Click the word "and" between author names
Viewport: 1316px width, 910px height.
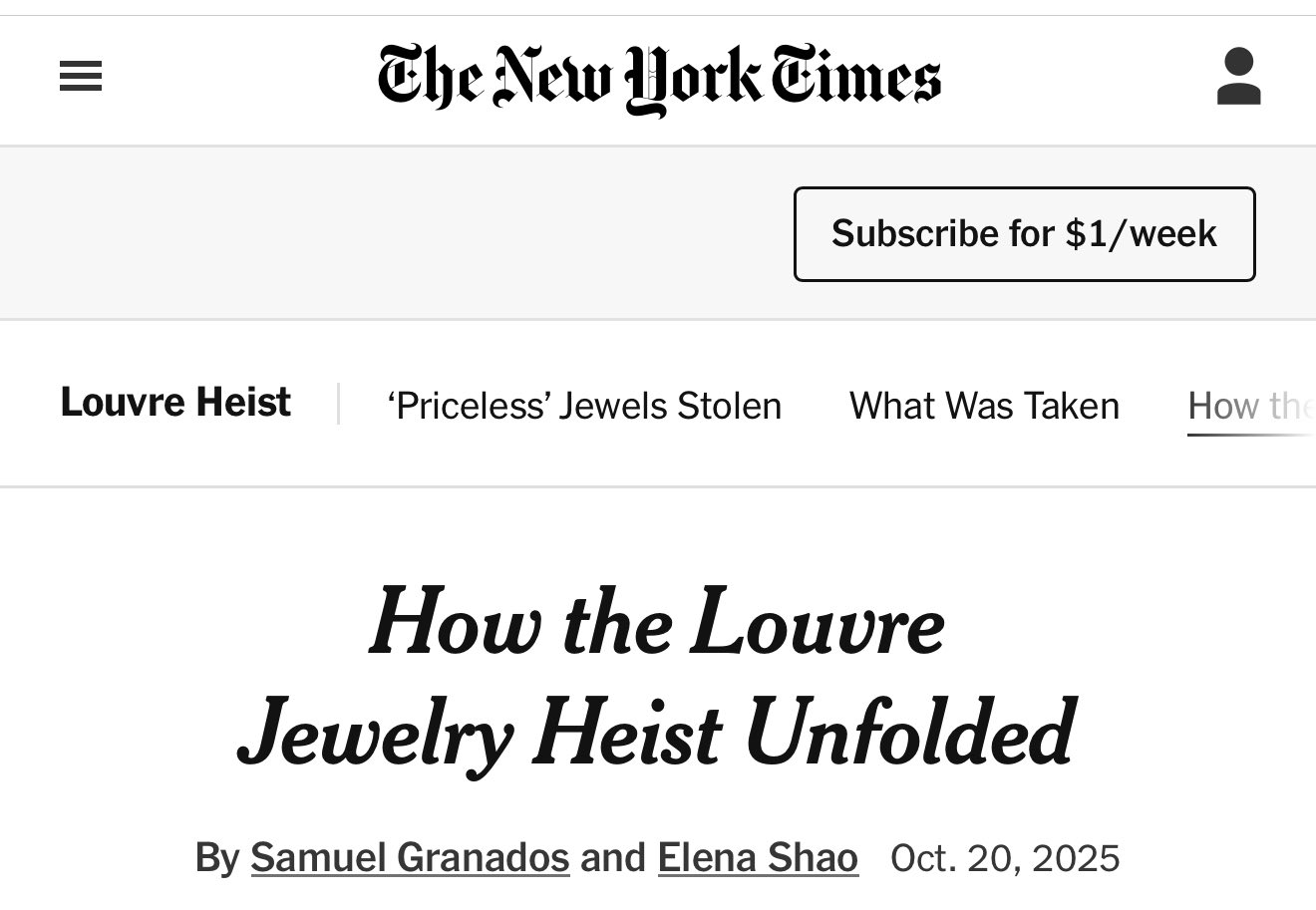coord(613,857)
